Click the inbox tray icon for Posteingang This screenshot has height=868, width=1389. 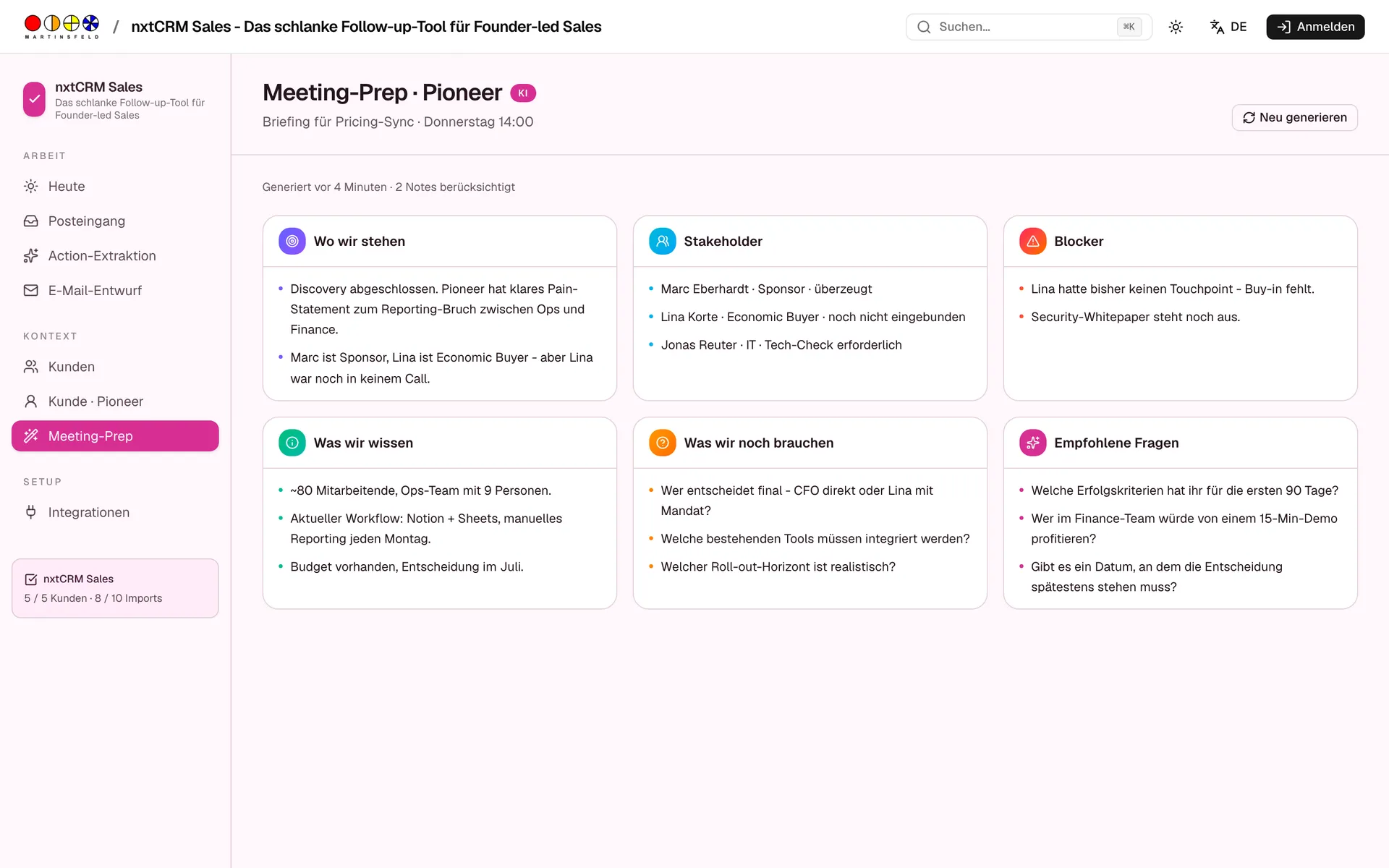click(x=30, y=221)
